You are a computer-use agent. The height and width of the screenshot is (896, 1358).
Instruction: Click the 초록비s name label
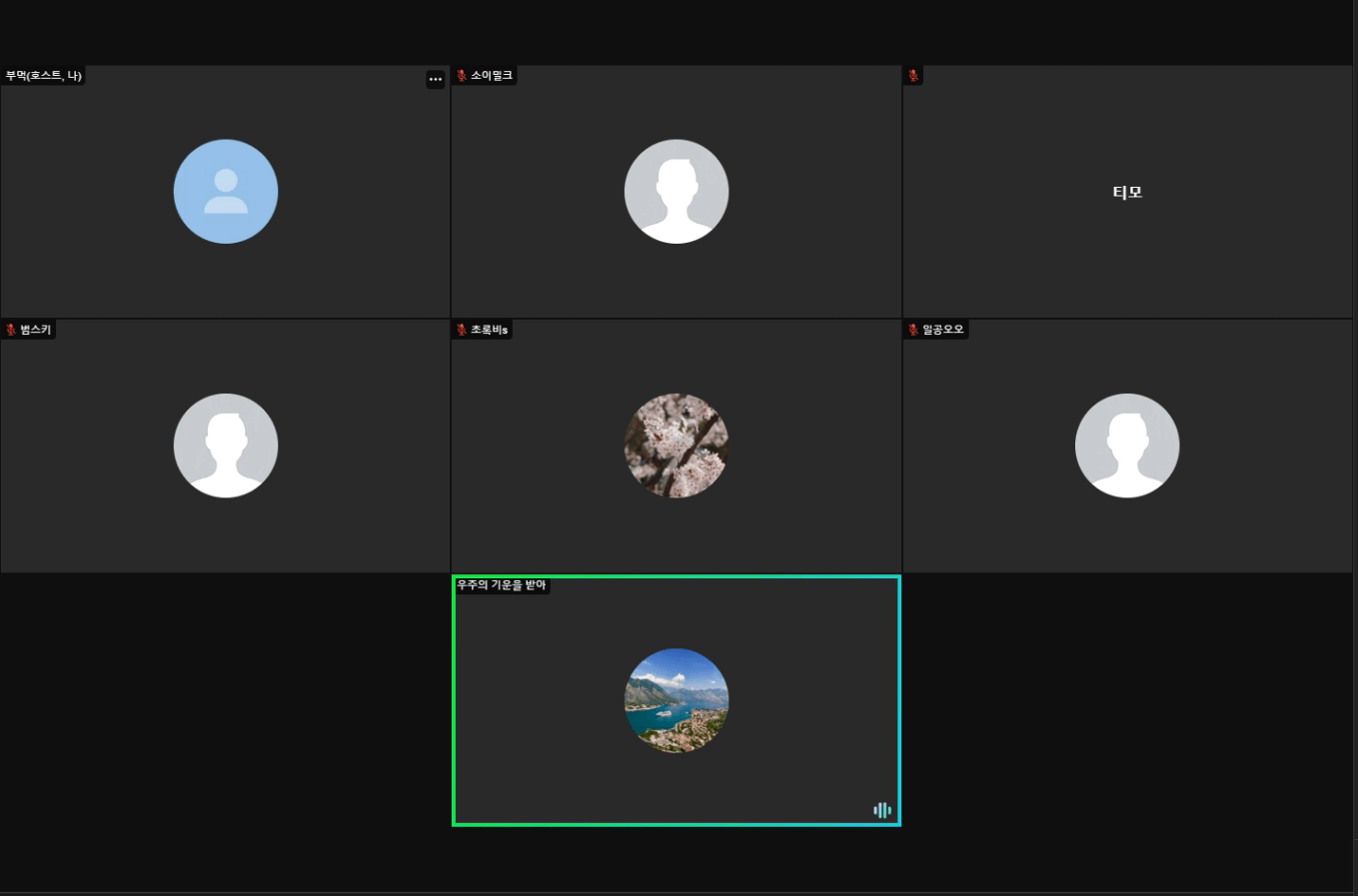click(490, 330)
